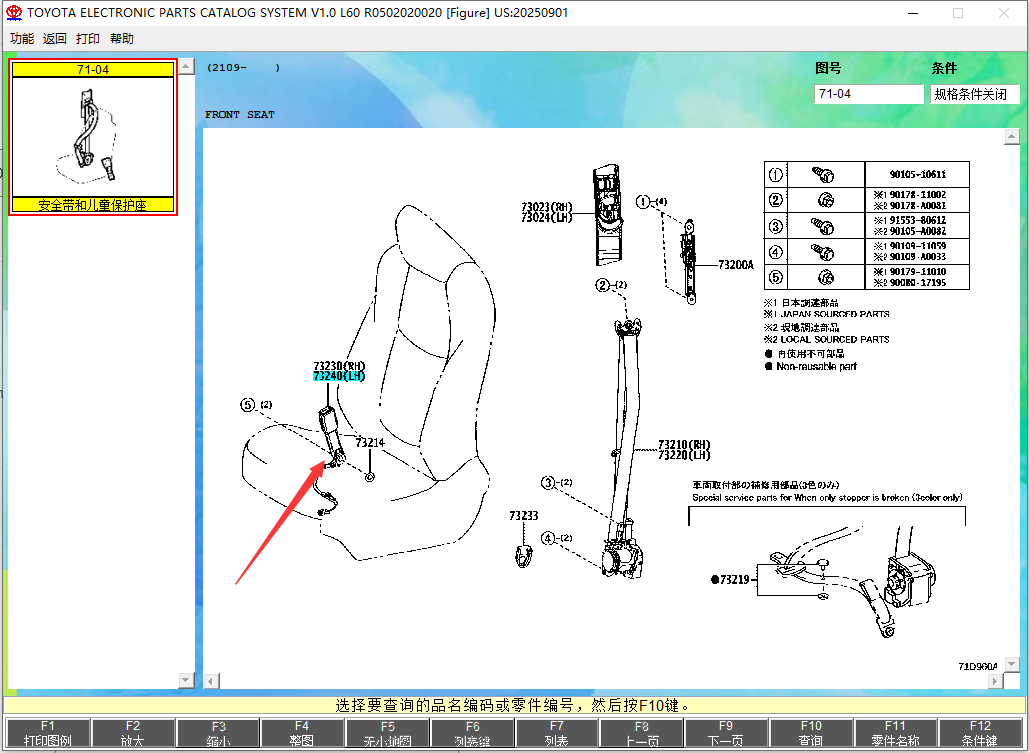Open the 帮助 menu

(x=122, y=39)
